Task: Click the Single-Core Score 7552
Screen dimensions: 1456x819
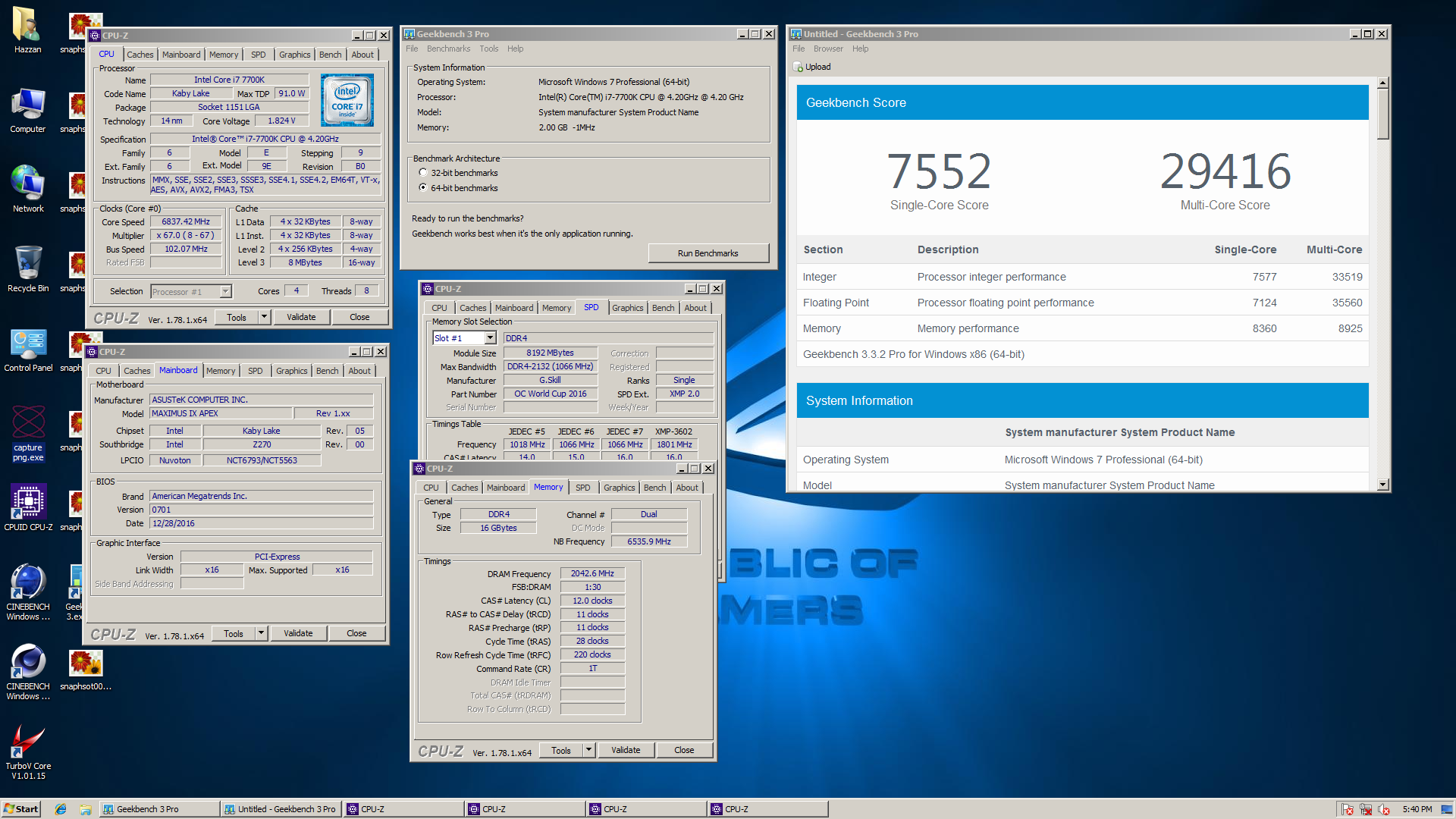Action: pos(939,171)
